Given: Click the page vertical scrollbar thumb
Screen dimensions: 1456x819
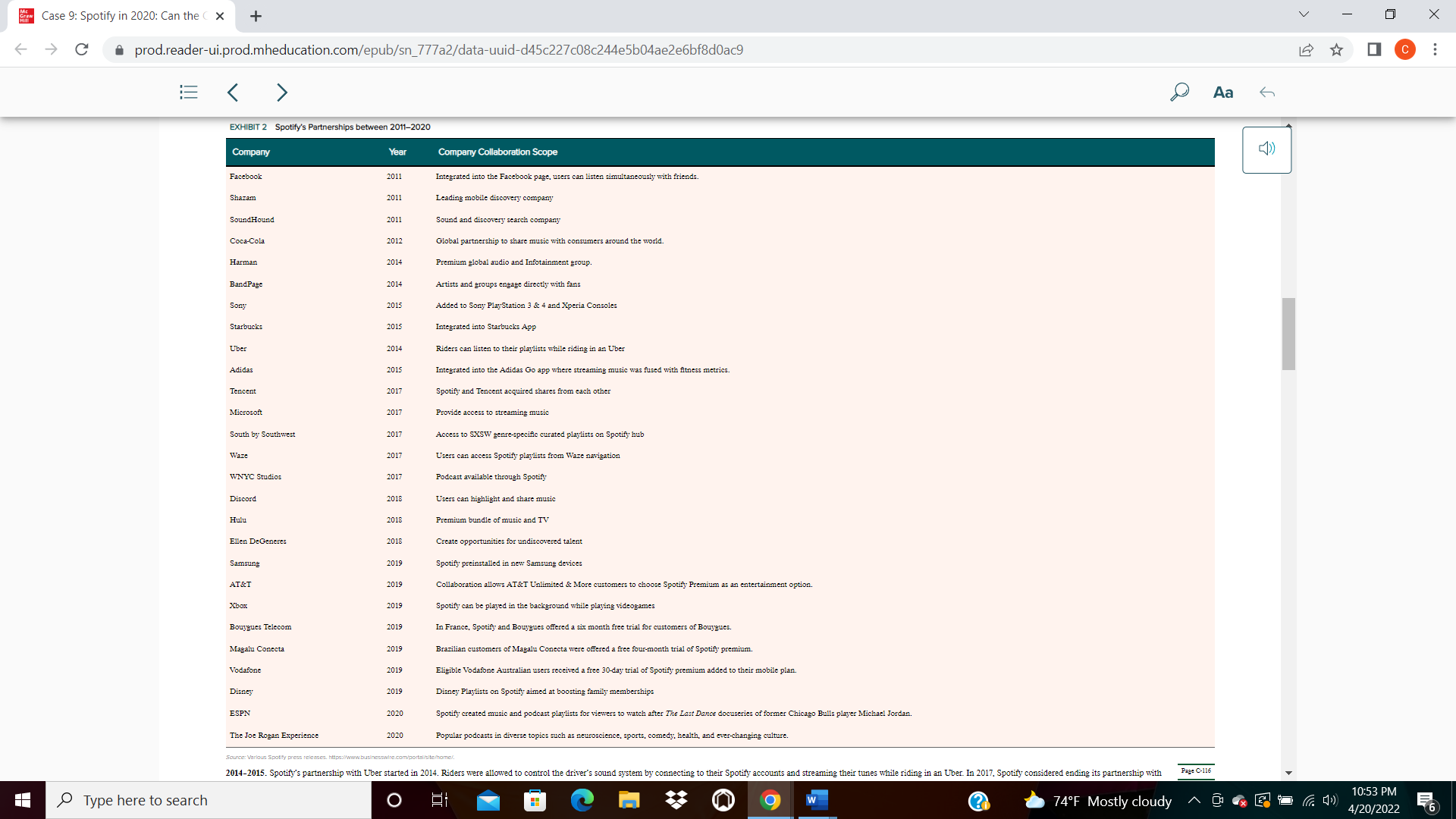Looking at the screenshot, I should (1288, 334).
